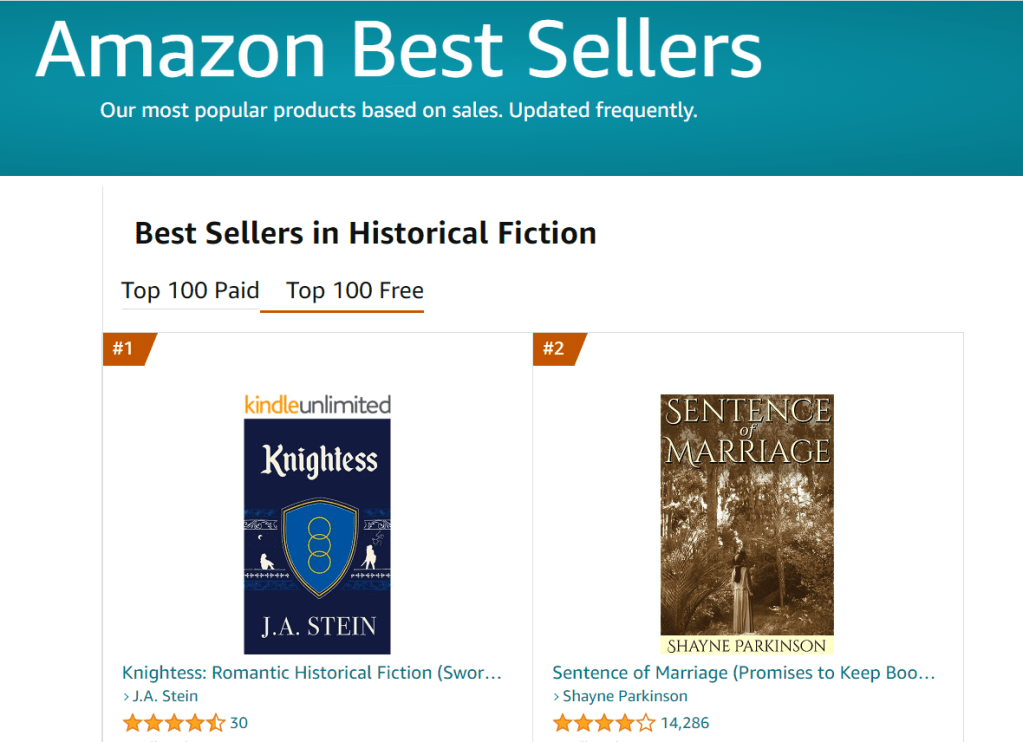Click the kindleunlimited logo above Knightess
The image size is (1023, 742).
[317, 405]
